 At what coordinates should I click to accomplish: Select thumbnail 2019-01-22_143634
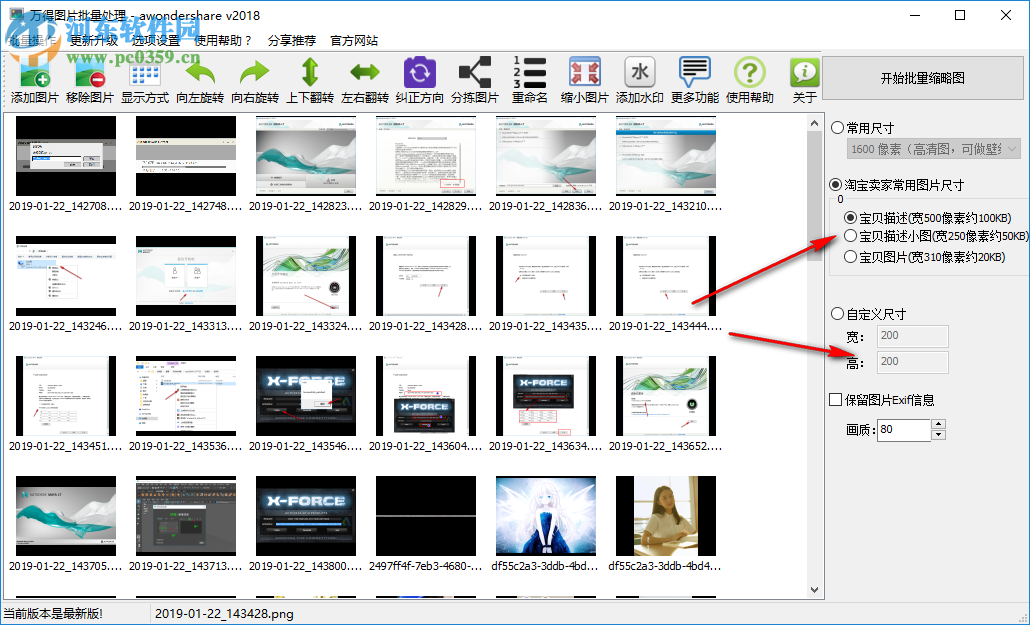coord(546,396)
